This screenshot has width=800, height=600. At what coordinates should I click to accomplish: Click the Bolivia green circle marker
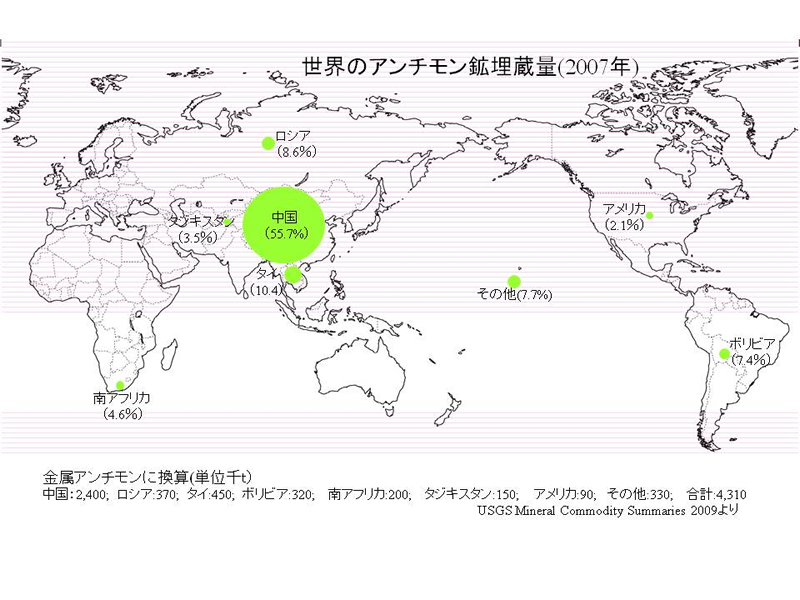pos(725,354)
